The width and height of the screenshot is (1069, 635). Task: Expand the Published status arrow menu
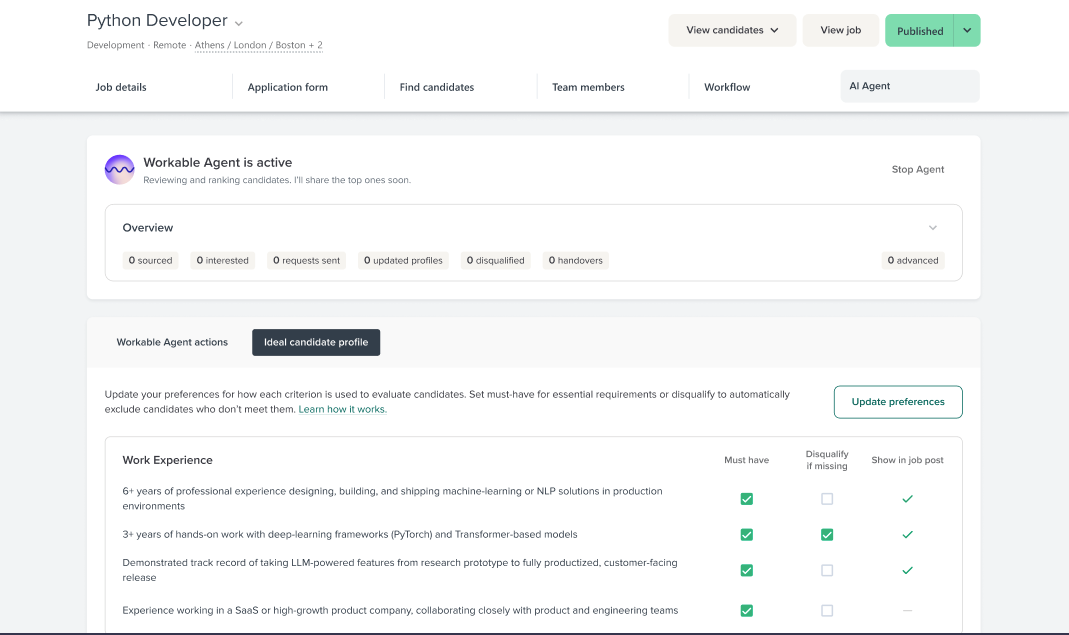967,31
